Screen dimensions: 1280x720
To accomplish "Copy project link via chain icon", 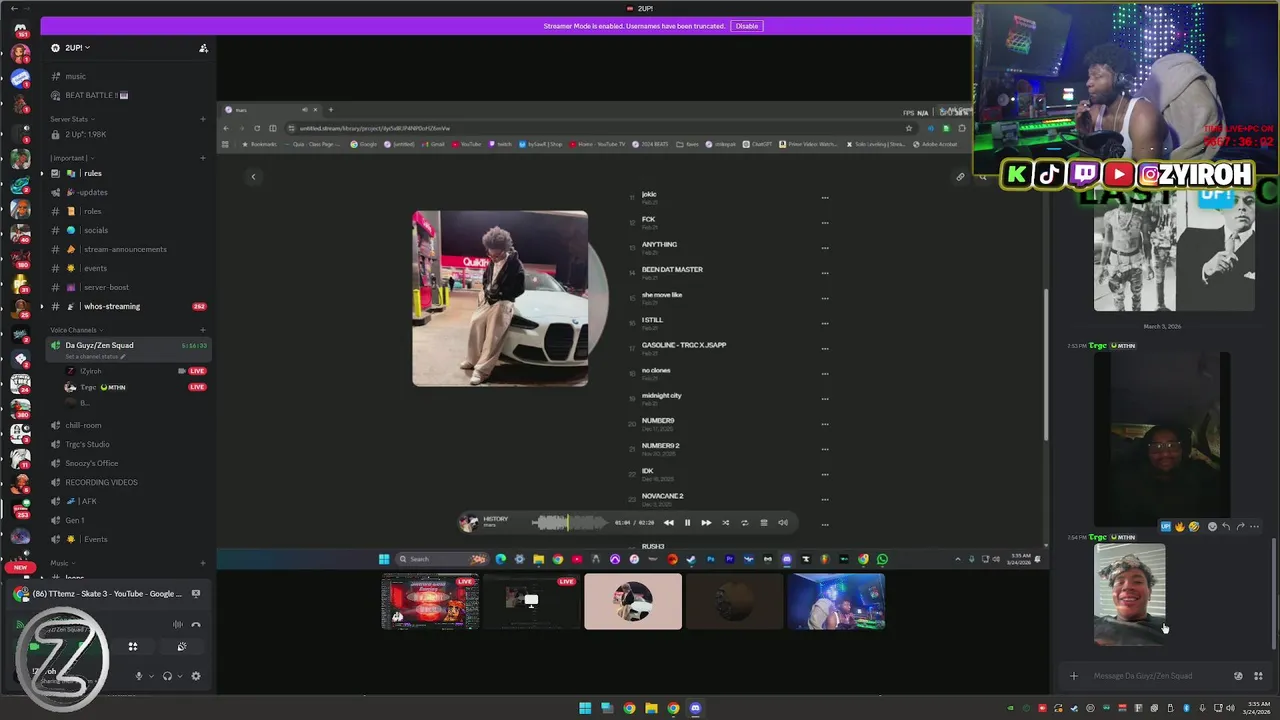I will (x=960, y=177).
